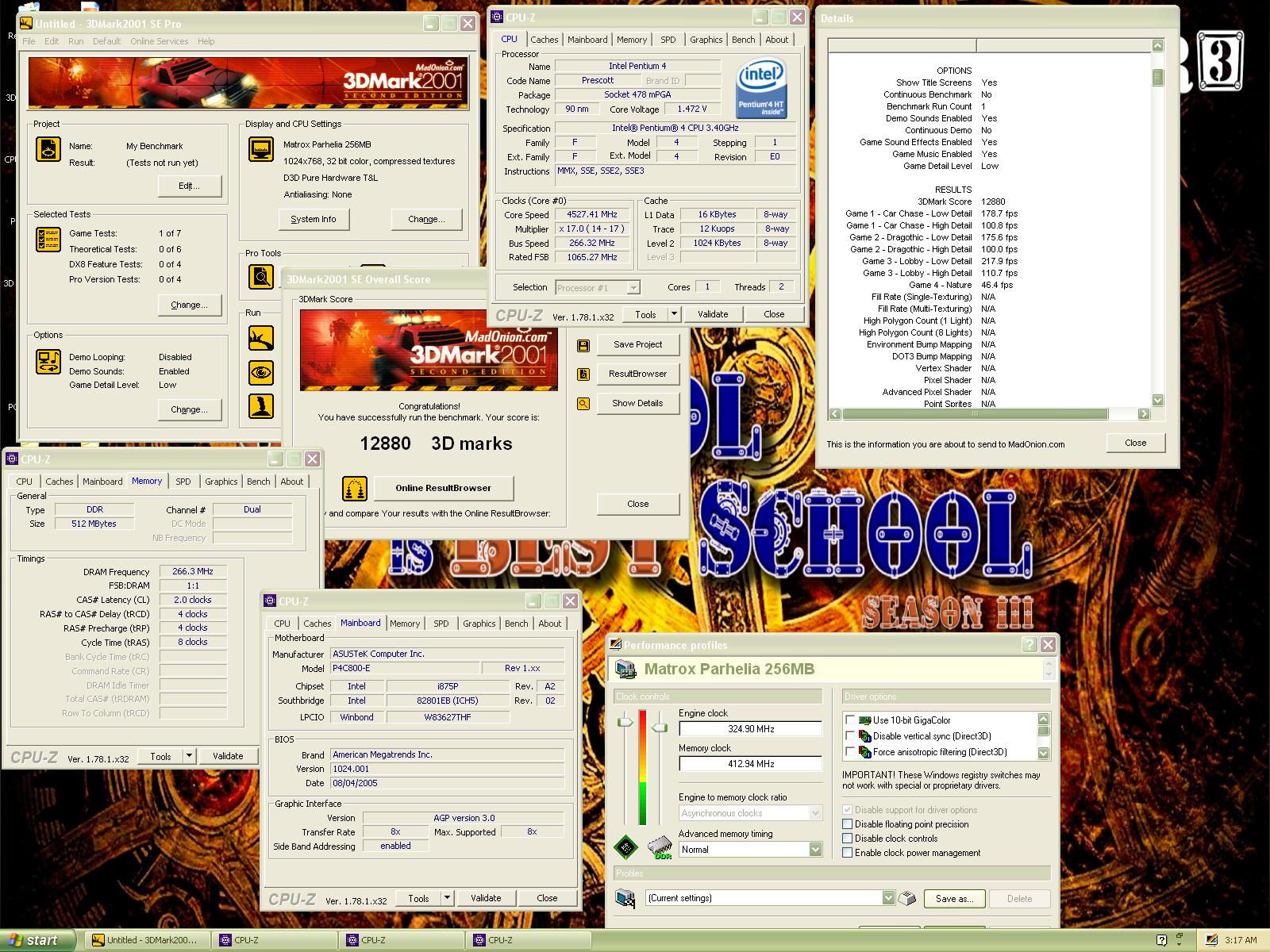Click the Run benchmark icon in 3DMark
1270x952 pixels.
click(x=260, y=338)
